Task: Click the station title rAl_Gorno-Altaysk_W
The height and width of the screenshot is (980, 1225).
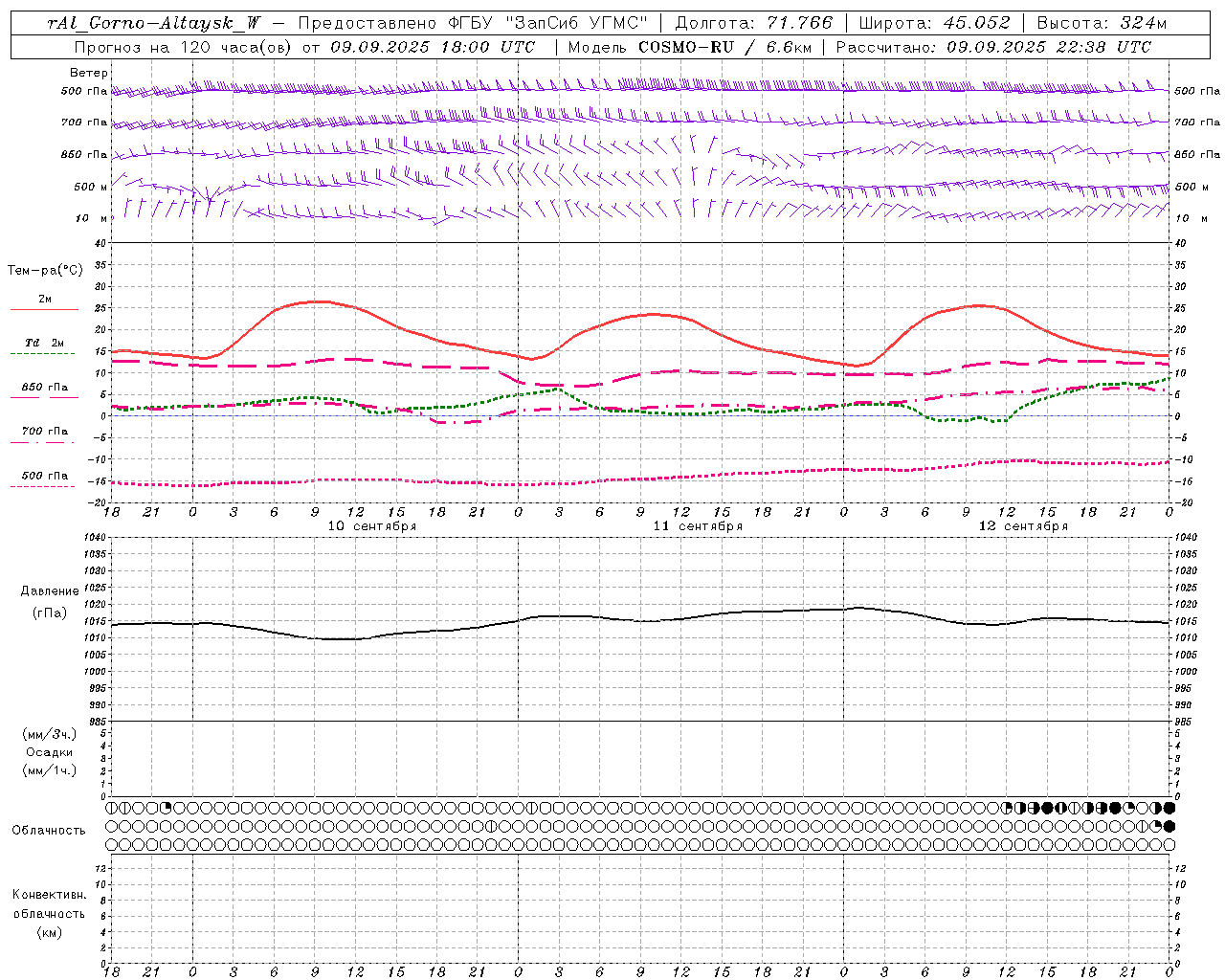Action: click(x=153, y=23)
